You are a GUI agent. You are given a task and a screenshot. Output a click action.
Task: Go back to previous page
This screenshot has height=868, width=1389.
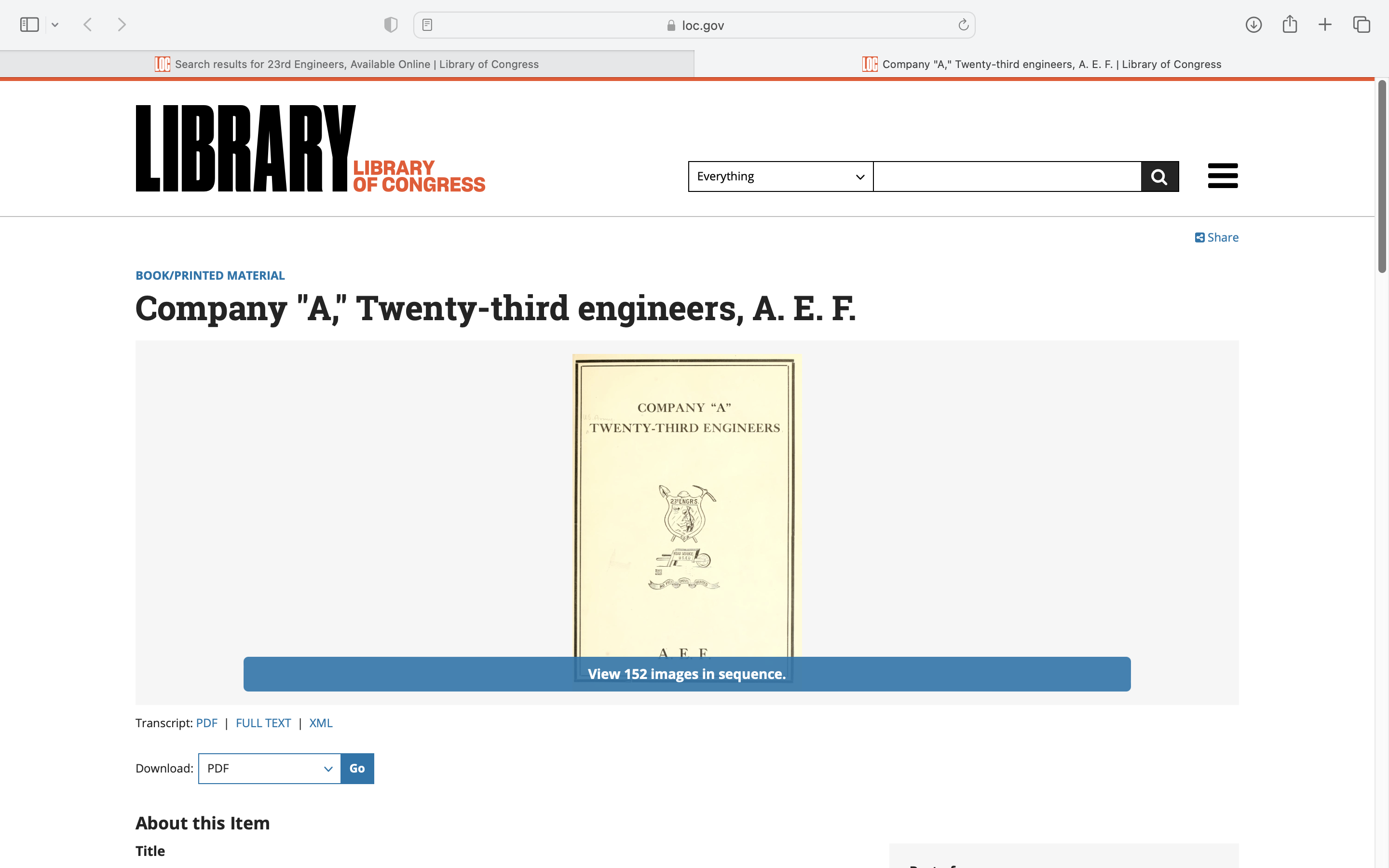coord(88,25)
